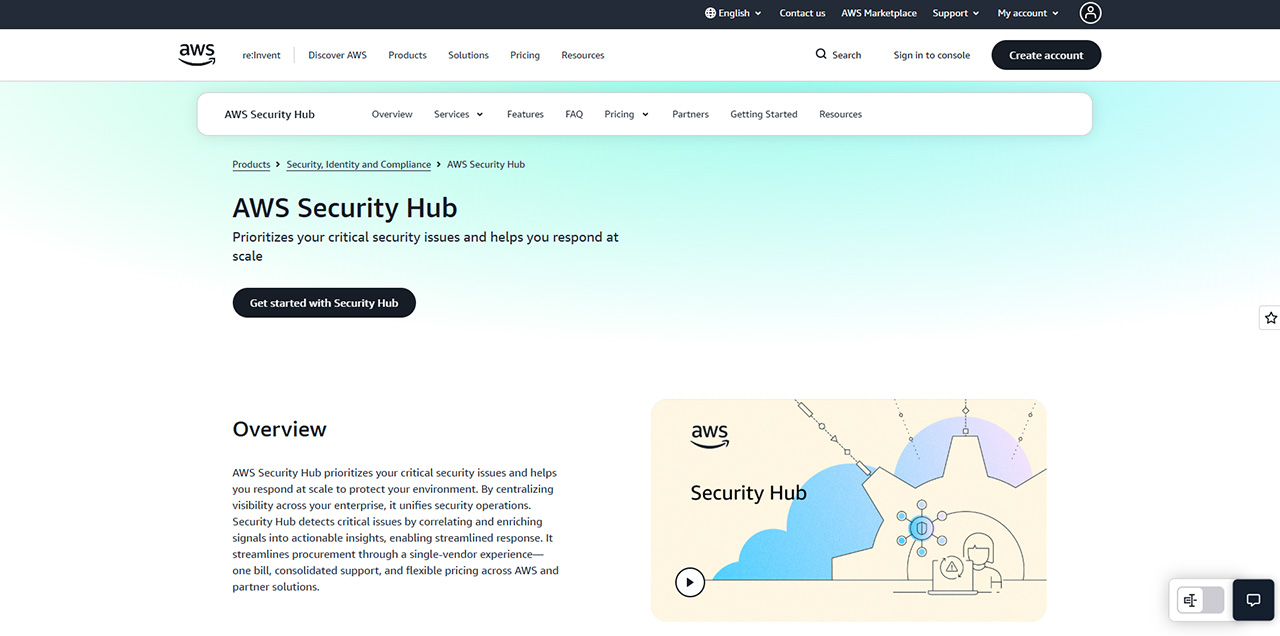Click the Contact us link
1280x636 pixels.
point(802,13)
